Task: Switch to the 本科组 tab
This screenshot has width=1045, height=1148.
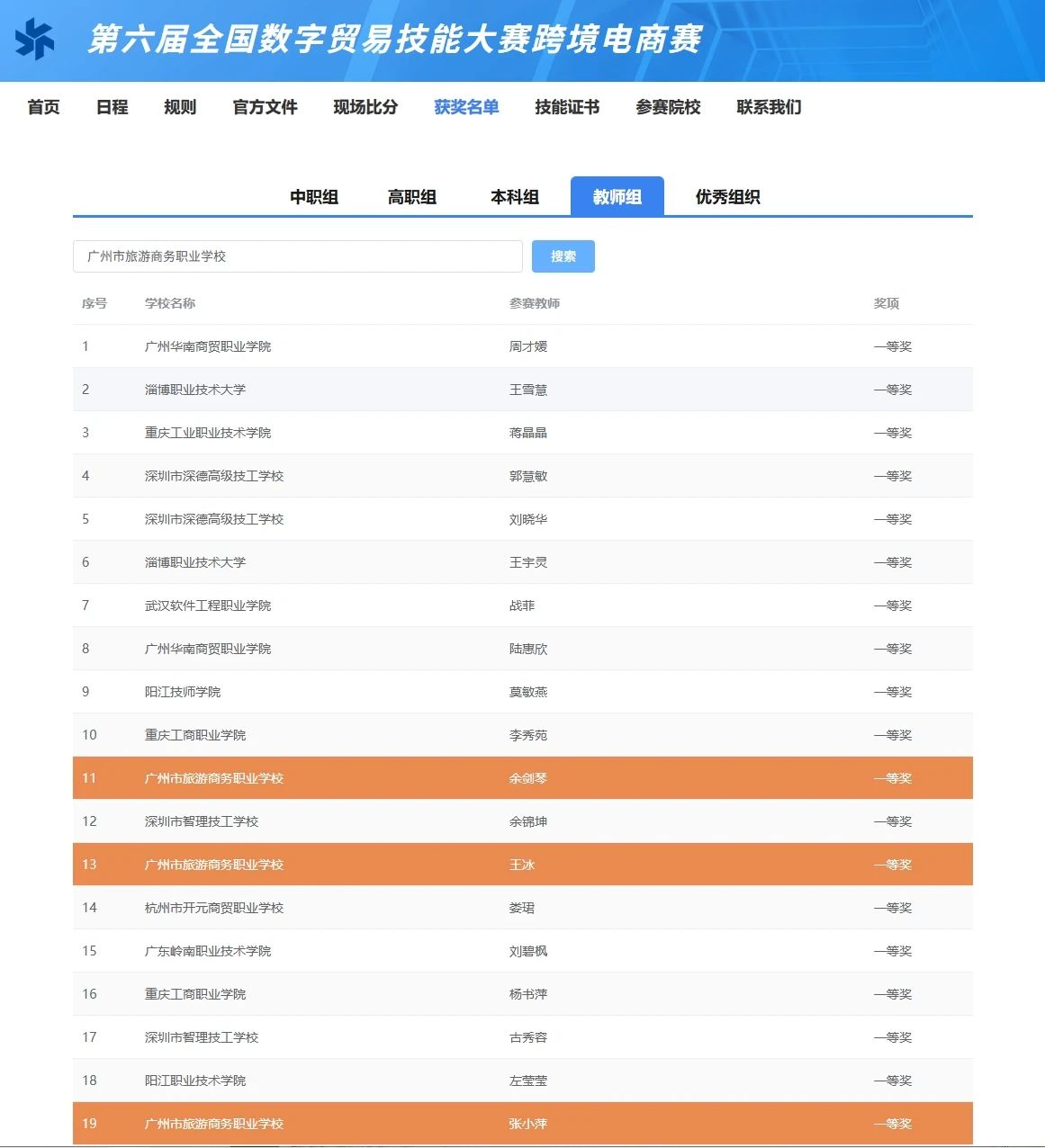Action: tap(515, 197)
